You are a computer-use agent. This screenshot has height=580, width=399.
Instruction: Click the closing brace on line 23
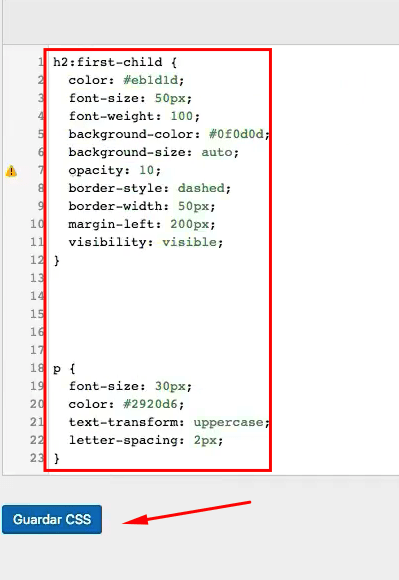[57, 459]
